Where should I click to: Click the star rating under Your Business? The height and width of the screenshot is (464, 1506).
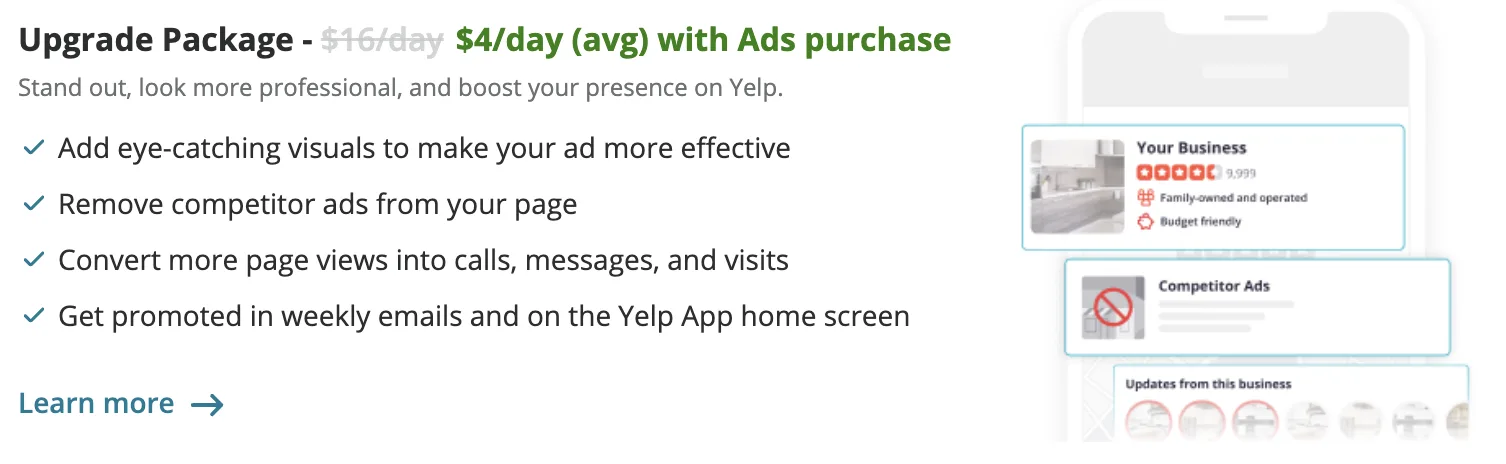(1179, 173)
